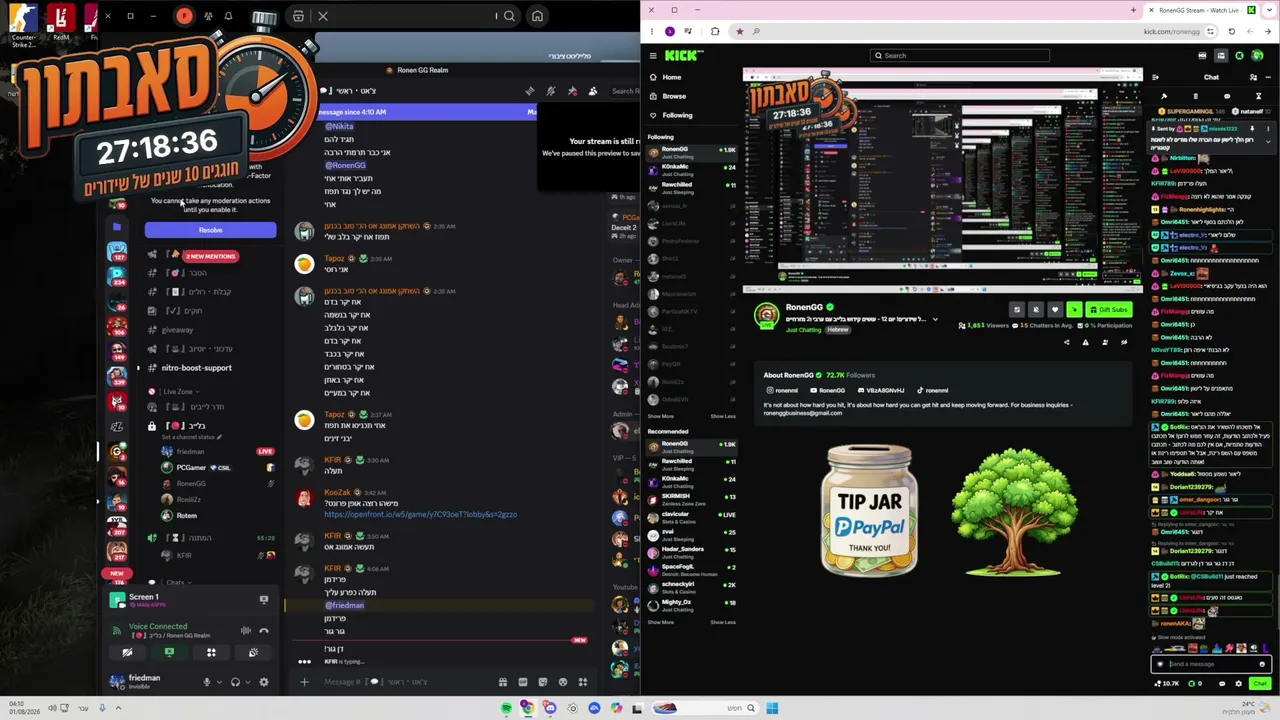Screen dimensions: 1280x720
Task: Open Discord search magnifier in title bar
Action: tap(509, 16)
